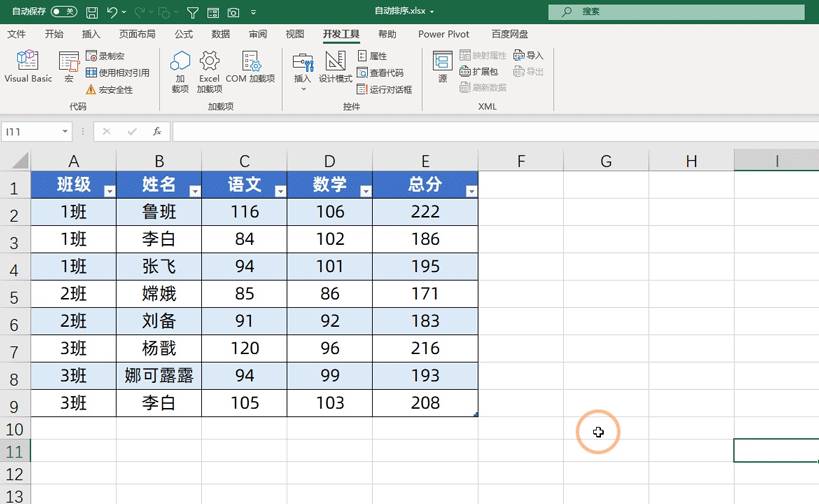Click the 搜索 search box
Screen dimensions: 819x504
click(x=676, y=11)
